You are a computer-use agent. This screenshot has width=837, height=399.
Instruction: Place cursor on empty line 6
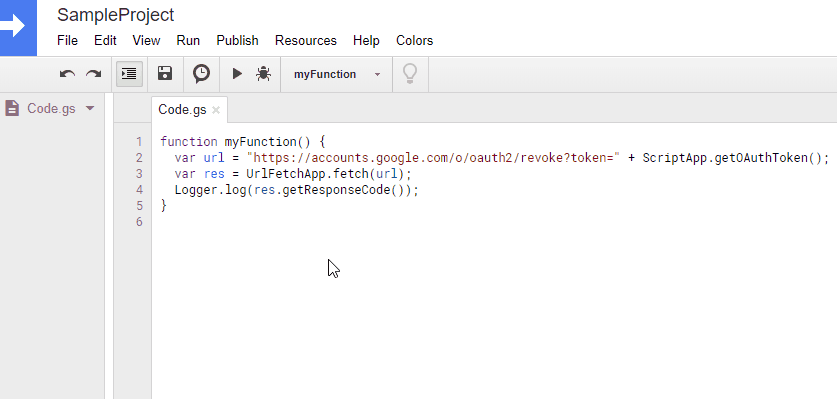(494, 222)
